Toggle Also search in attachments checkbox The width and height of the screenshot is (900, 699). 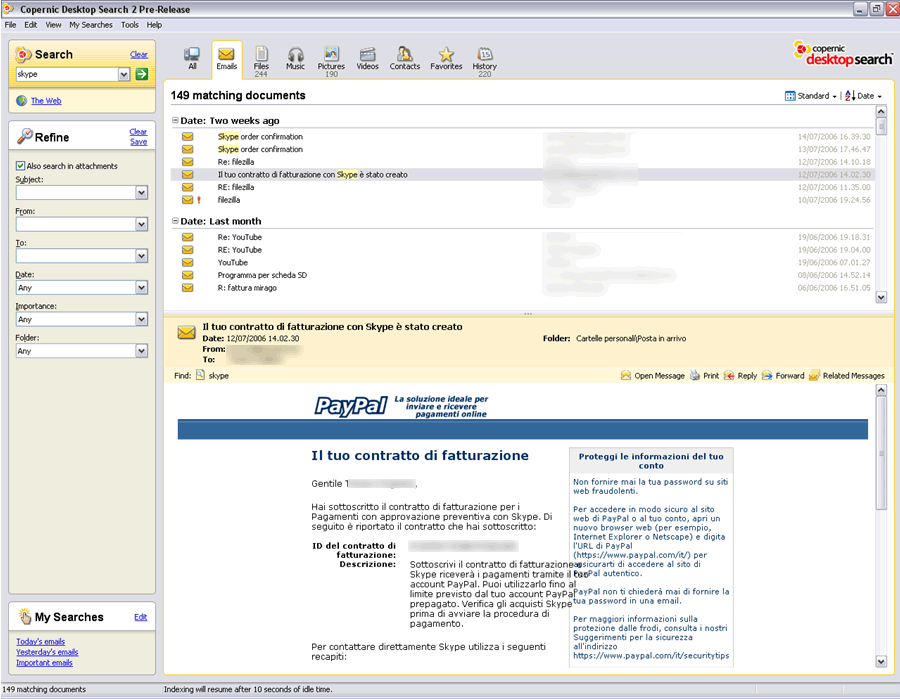(x=20, y=166)
